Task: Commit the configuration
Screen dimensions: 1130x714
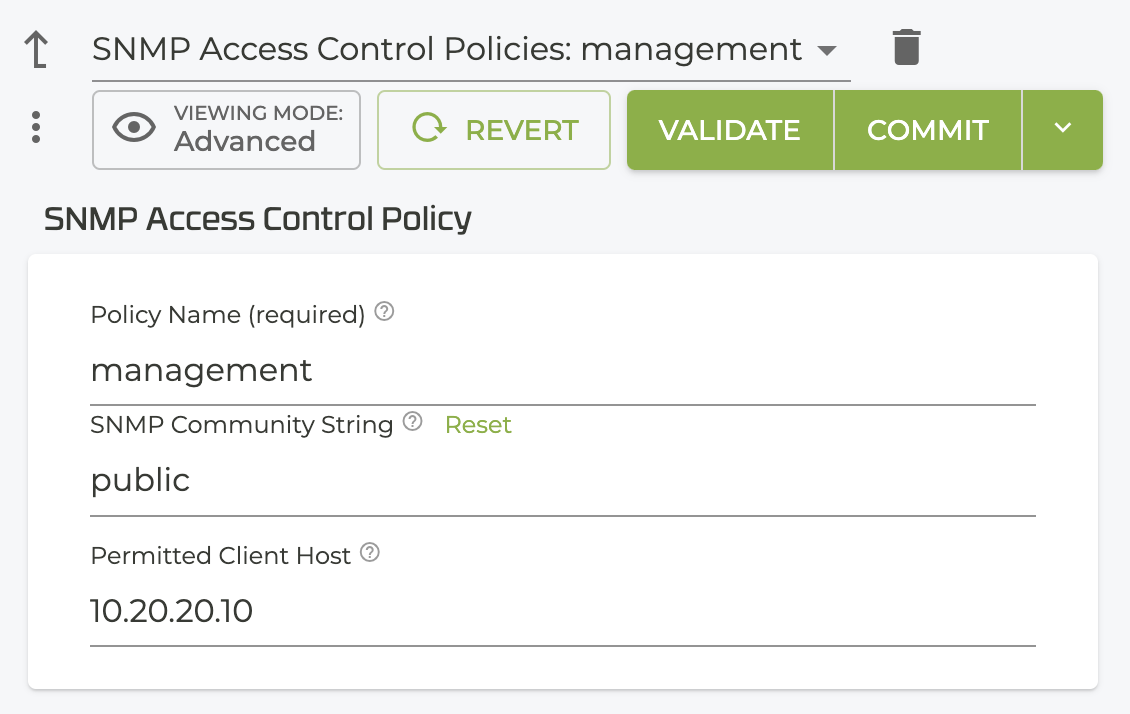Action: point(927,130)
